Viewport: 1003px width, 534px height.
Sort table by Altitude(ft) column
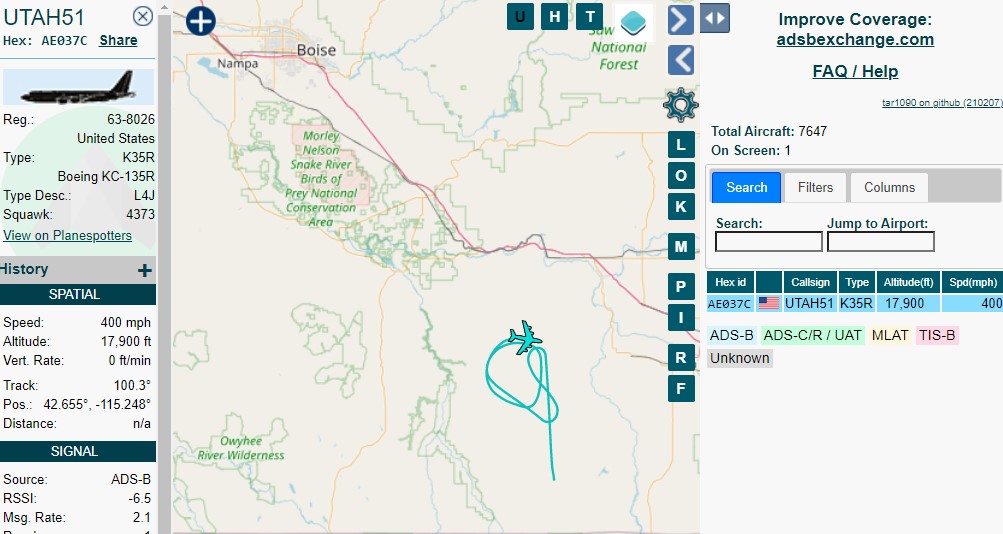point(909,282)
